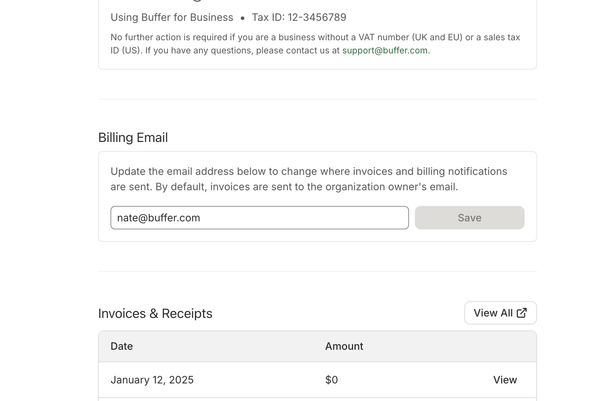Click the bullet separator before Tax ID
The width and height of the screenshot is (600, 401).
coord(243,18)
